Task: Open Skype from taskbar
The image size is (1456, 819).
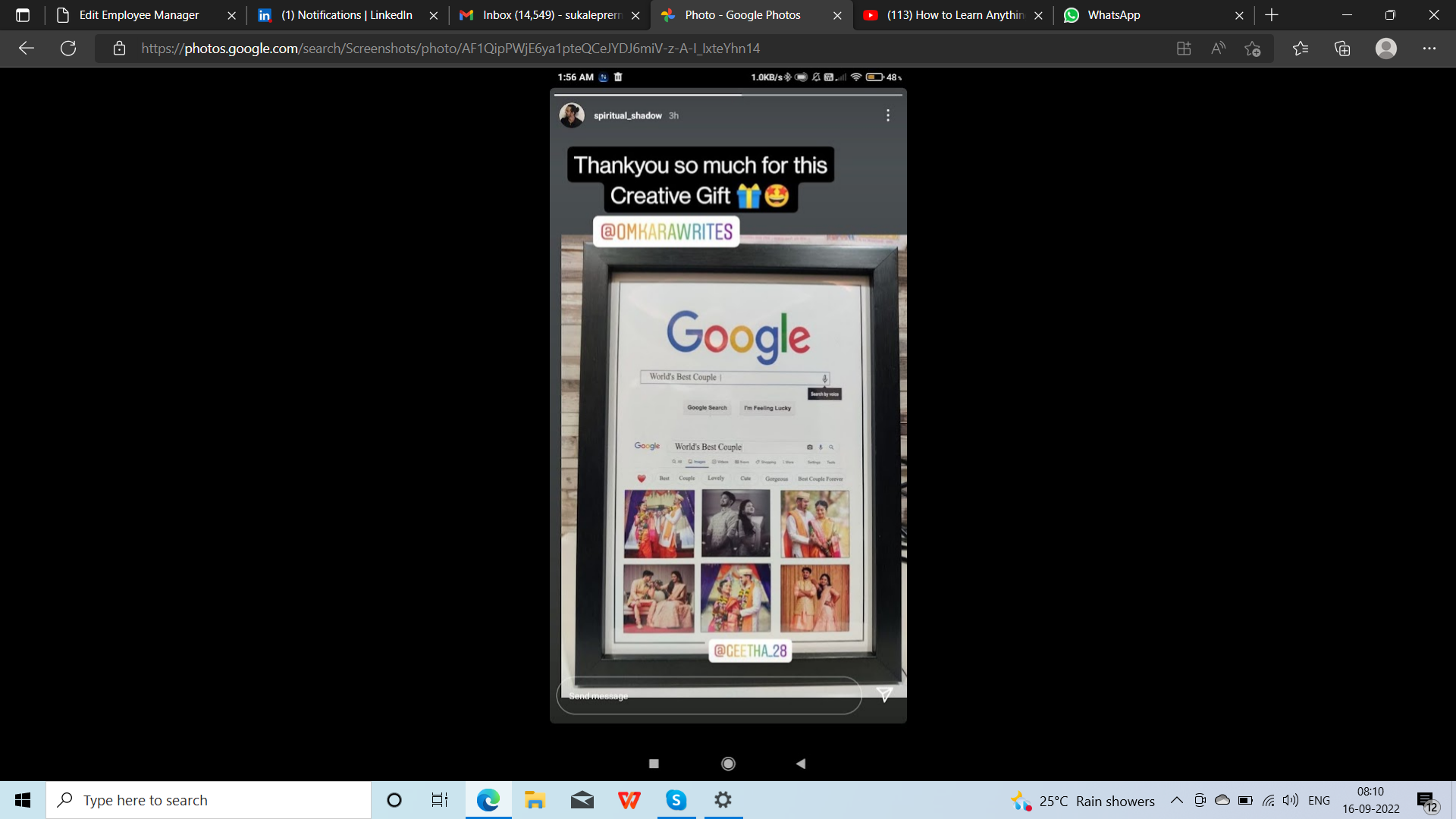Action: [x=676, y=800]
